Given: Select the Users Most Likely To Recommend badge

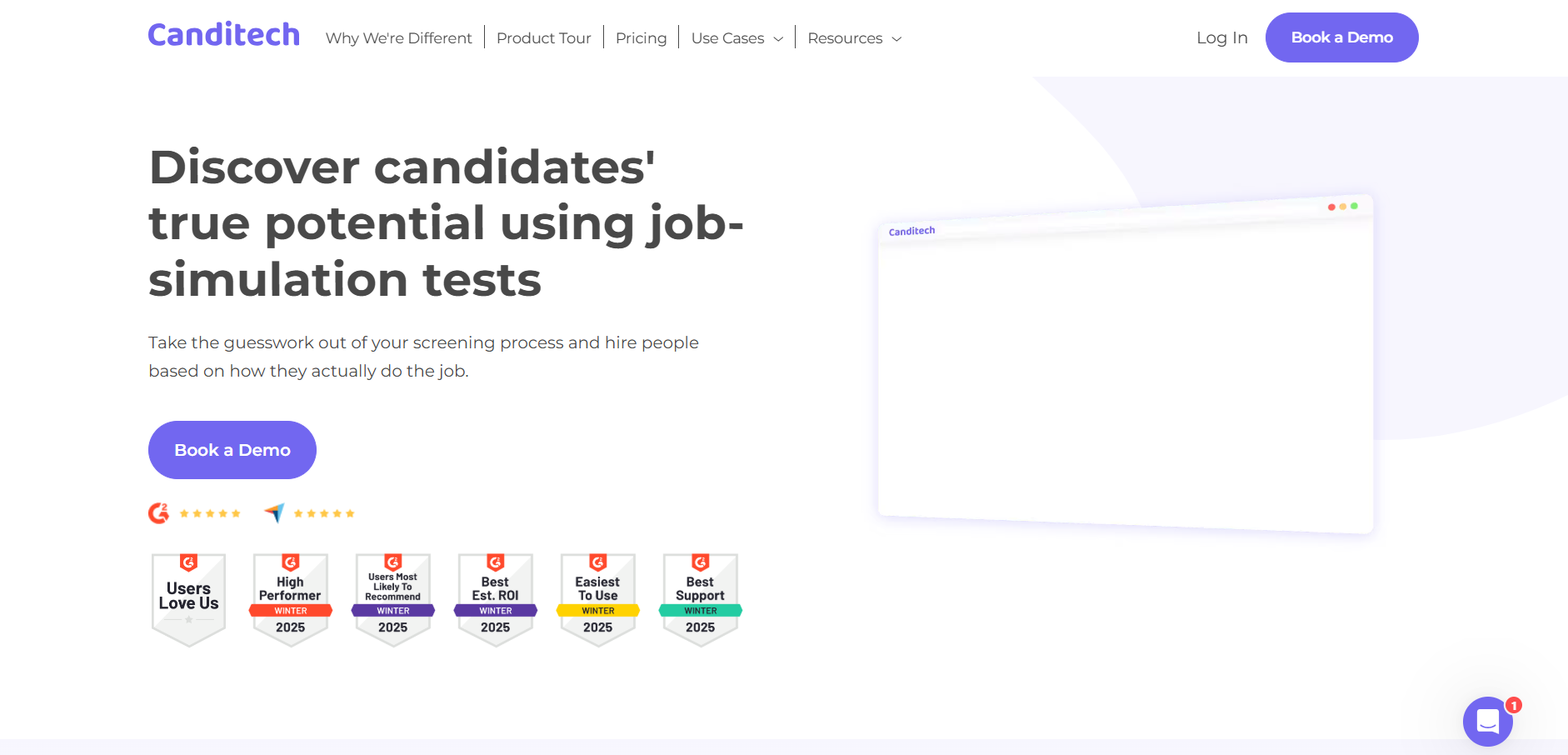Looking at the screenshot, I should coord(393,600).
